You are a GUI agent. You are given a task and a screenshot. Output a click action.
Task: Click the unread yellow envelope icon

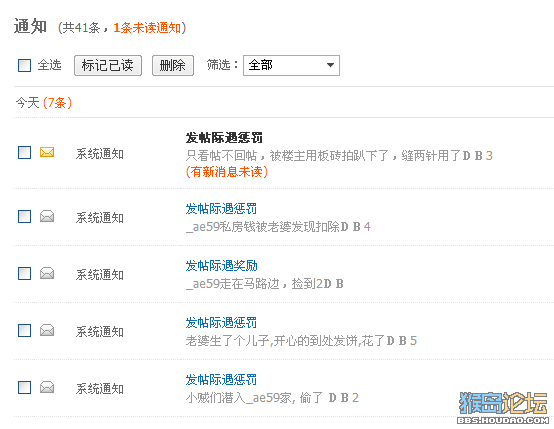(x=47, y=152)
